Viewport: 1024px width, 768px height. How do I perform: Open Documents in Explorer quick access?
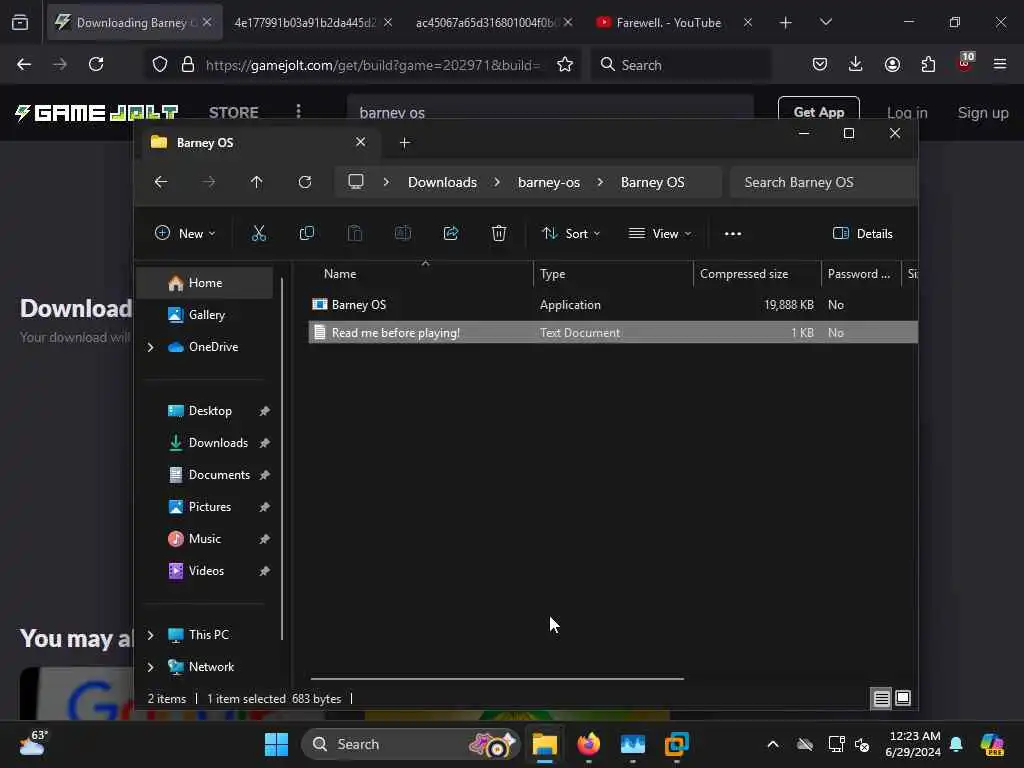tap(205, 475)
